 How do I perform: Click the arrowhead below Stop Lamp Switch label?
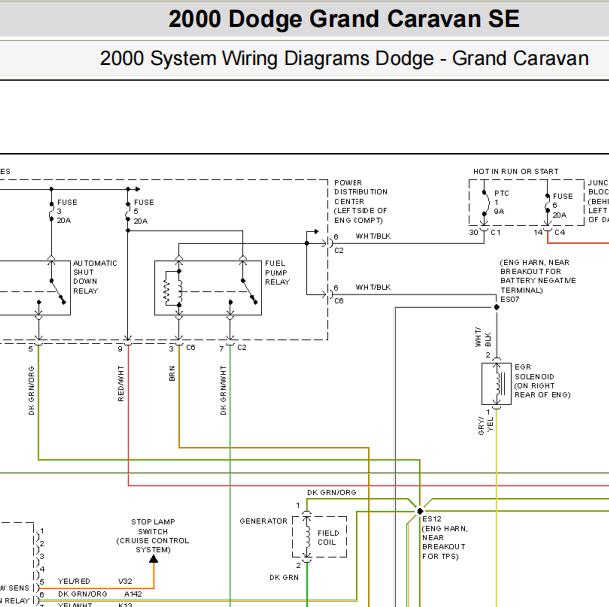pos(154,559)
